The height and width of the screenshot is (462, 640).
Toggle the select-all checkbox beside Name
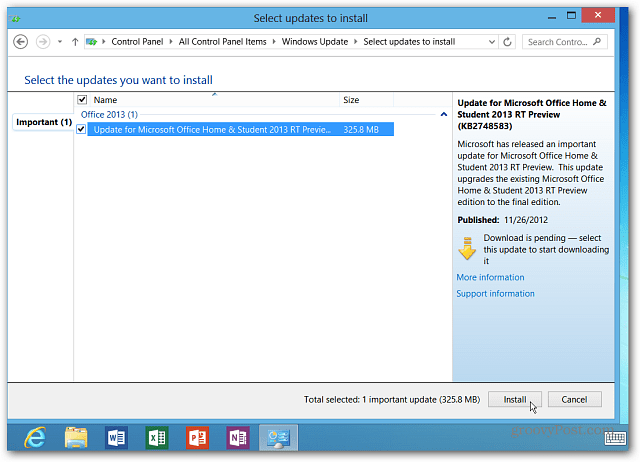click(x=82, y=100)
